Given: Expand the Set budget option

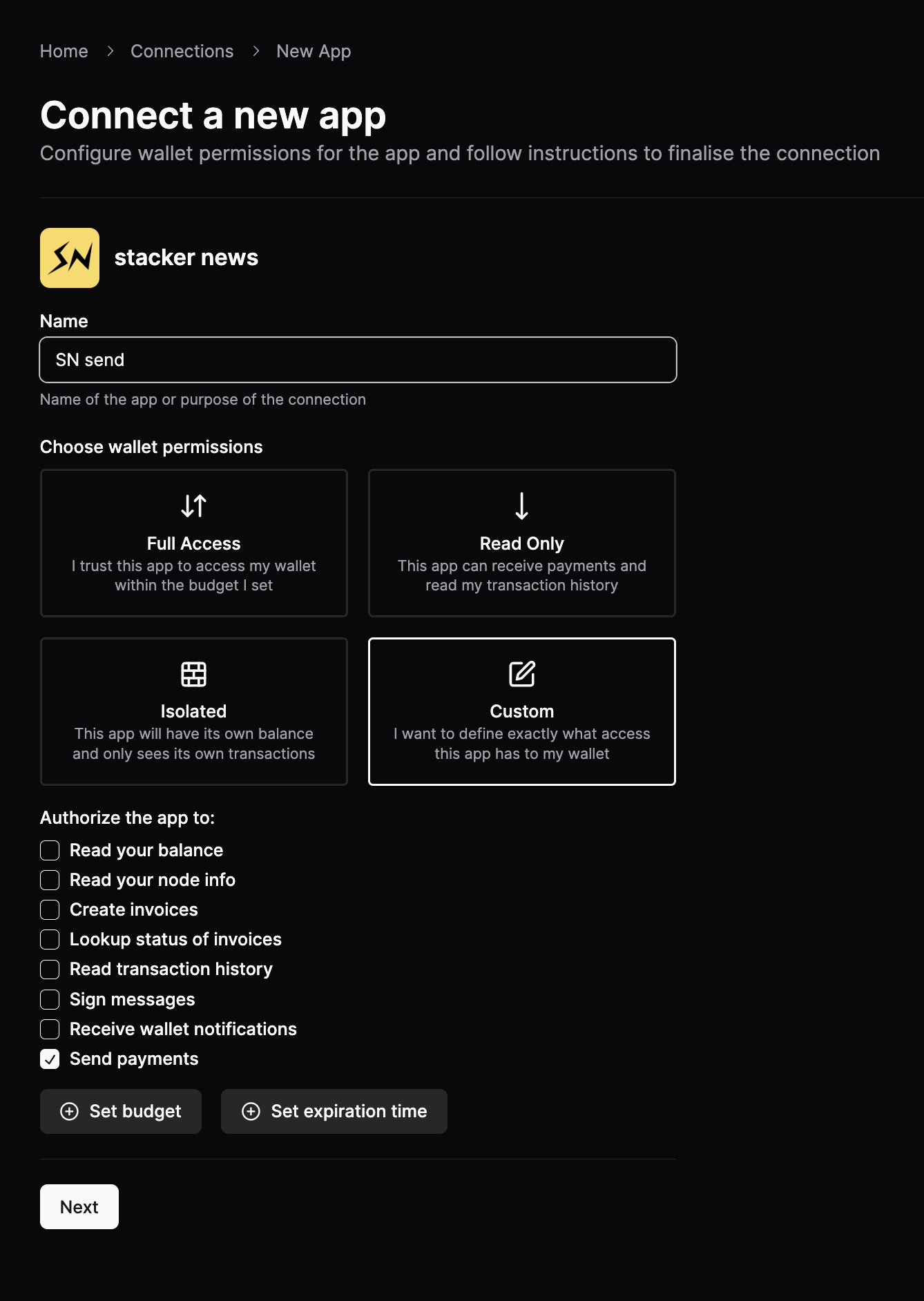Looking at the screenshot, I should 121,1111.
